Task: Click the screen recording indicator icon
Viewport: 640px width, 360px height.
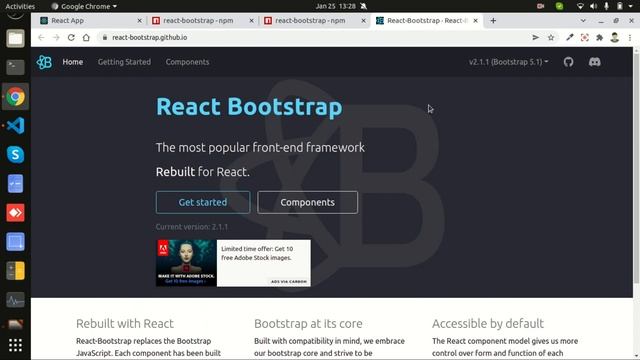Action: coord(541,6)
